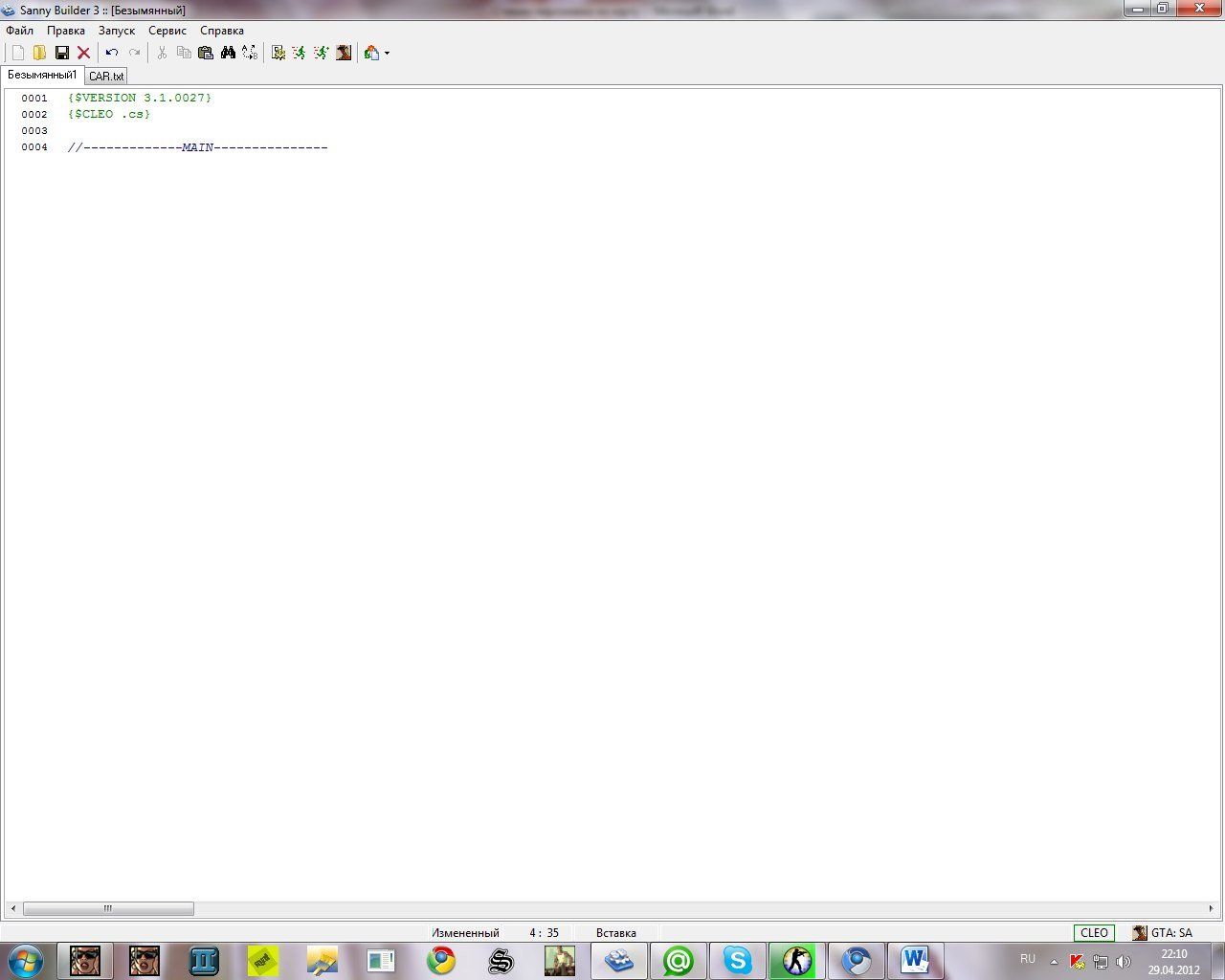Screen dimensions: 1225x980
Task: Open the Сервис menu
Action: click(x=167, y=31)
